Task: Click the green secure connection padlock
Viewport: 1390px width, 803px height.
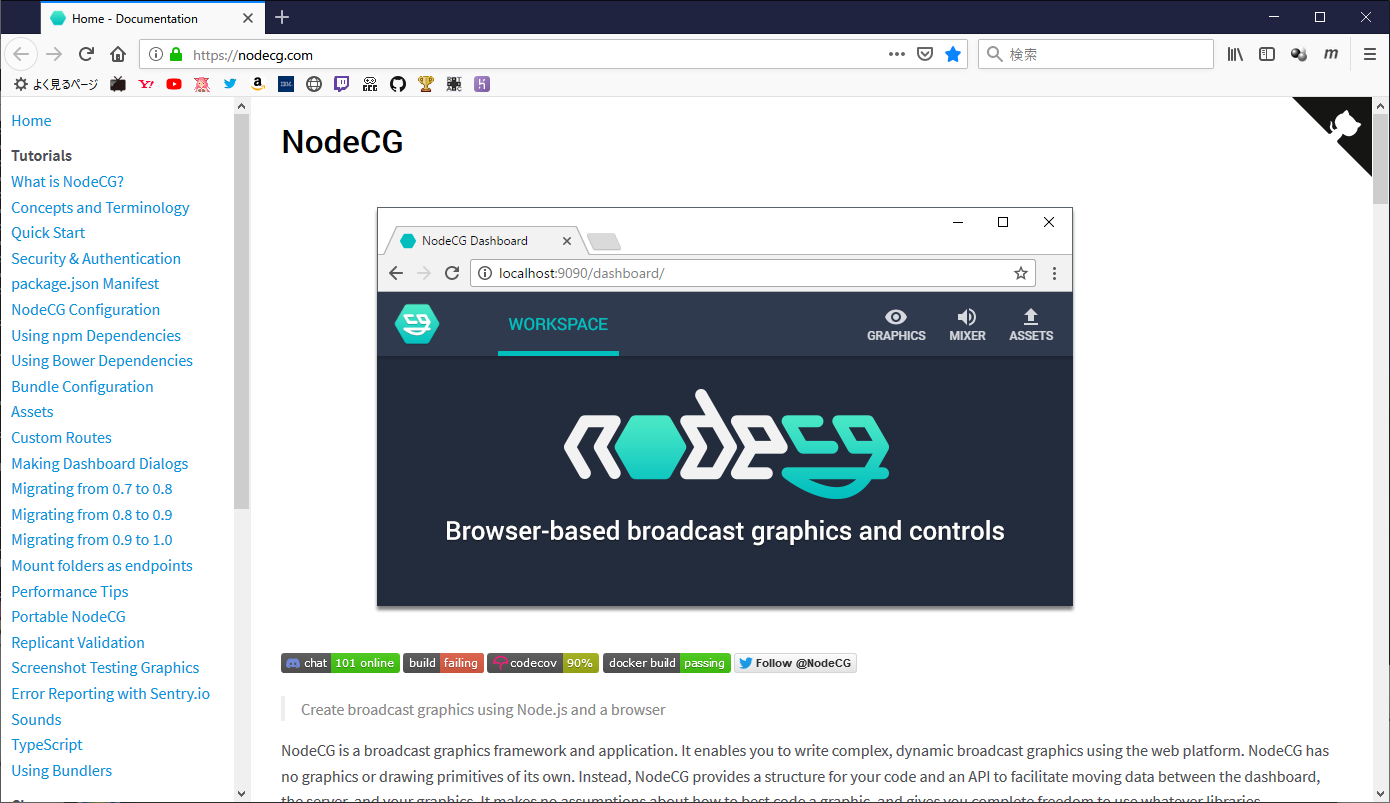Action: pos(176,55)
